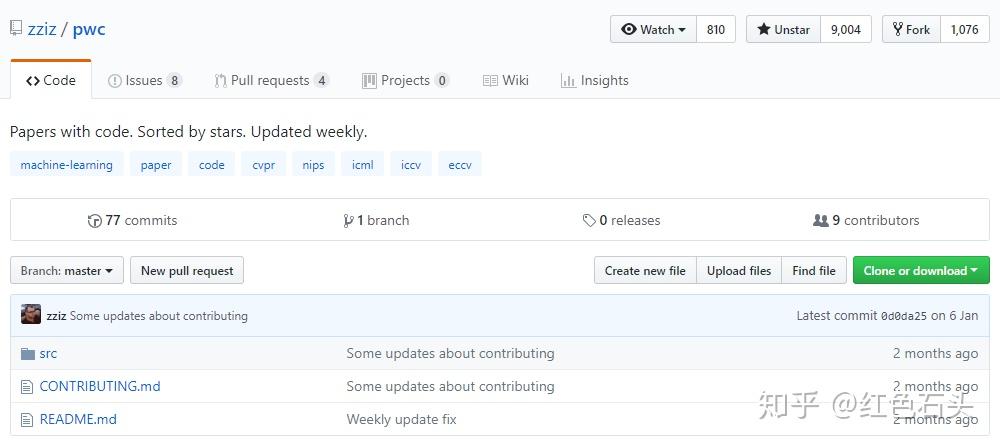1000x446 pixels.
Task: Click the Projects board icon
Action: tap(369, 80)
